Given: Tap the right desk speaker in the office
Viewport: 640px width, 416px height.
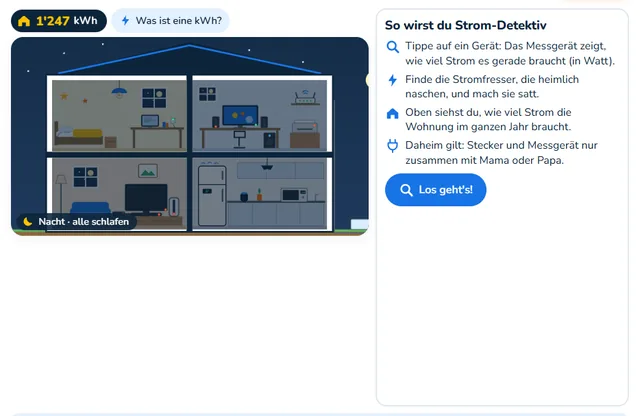Looking at the screenshot, I should 264,122.
